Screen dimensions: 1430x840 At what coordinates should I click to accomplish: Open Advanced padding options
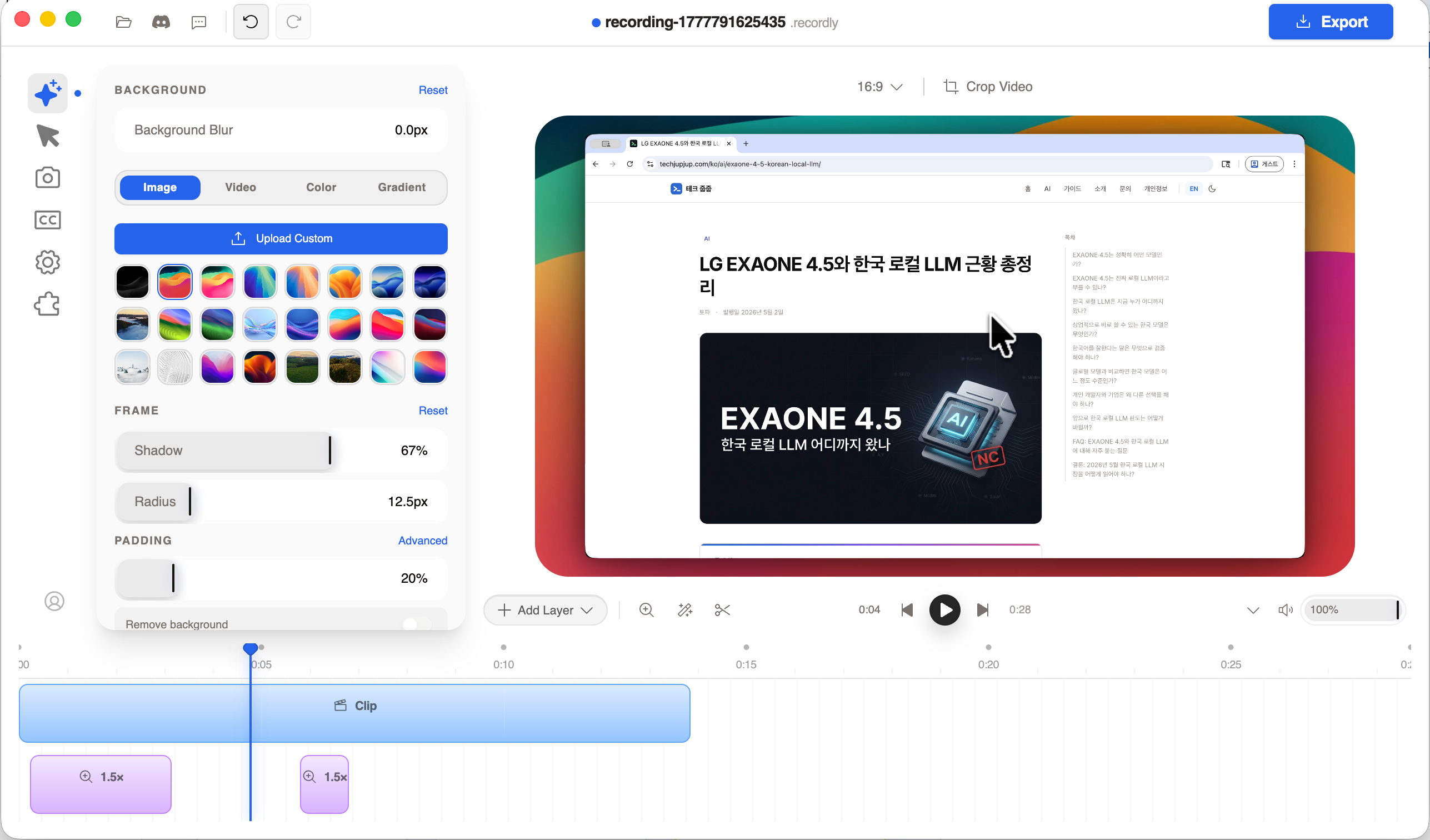423,541
